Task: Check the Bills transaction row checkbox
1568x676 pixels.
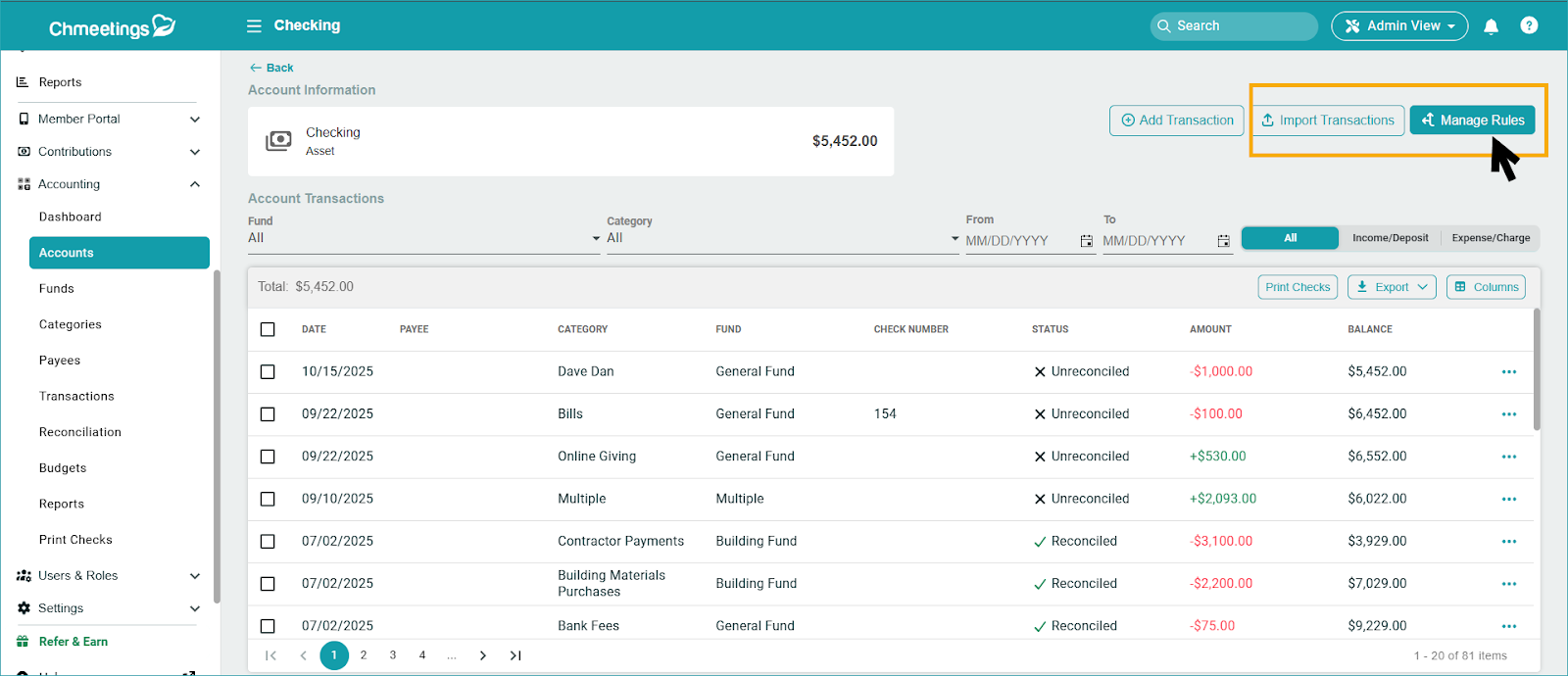Action: pos(268,414)
